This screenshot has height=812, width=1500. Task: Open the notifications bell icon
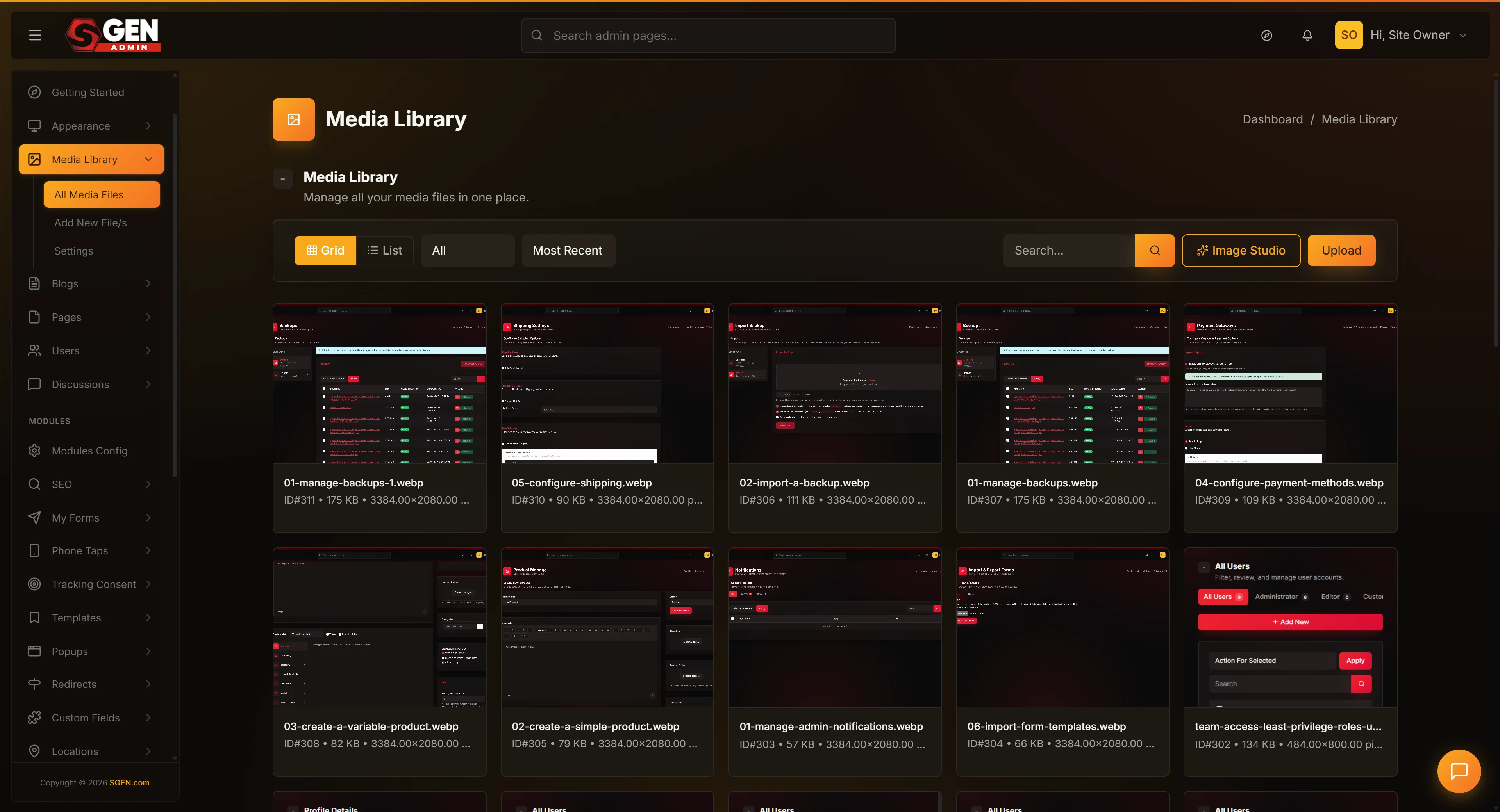(x=1307, y=36)
